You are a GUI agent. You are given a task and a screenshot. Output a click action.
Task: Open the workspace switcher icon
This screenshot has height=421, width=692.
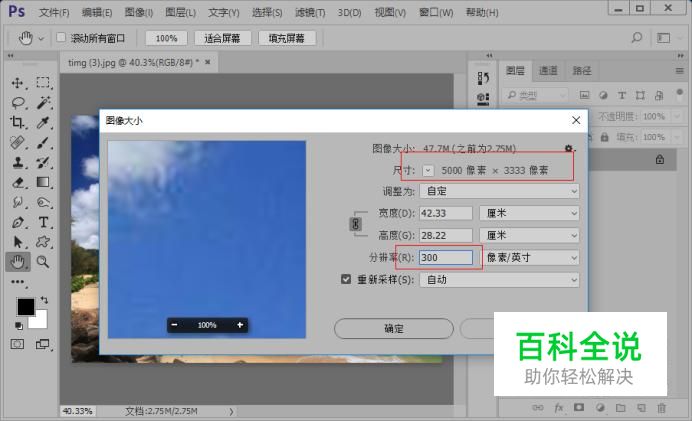pos(663,38)
